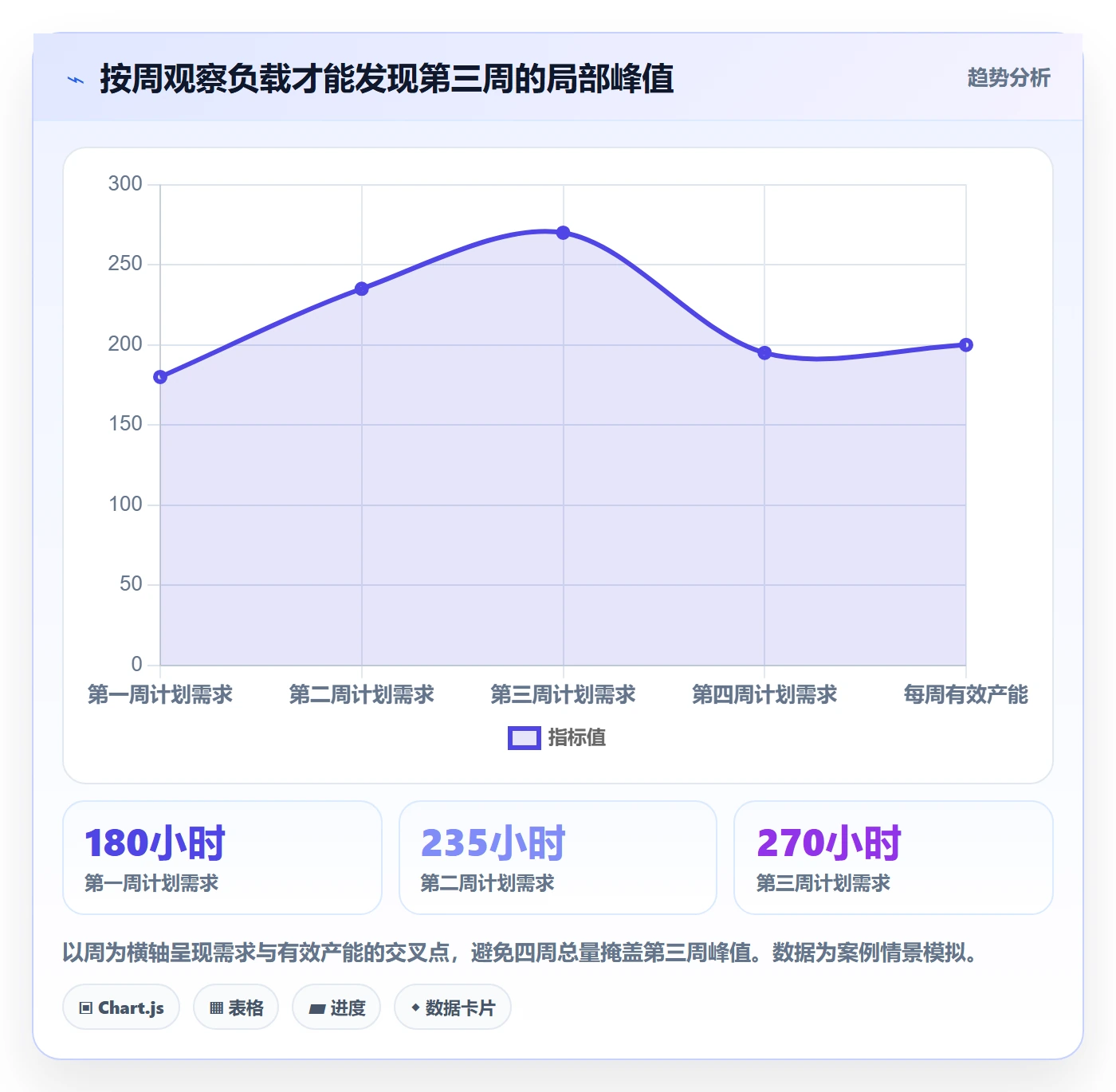The height and width of the screenshot is (1092, 1116).
Task: Click the 50 y-axis tick label
Action: pos(131,584)
